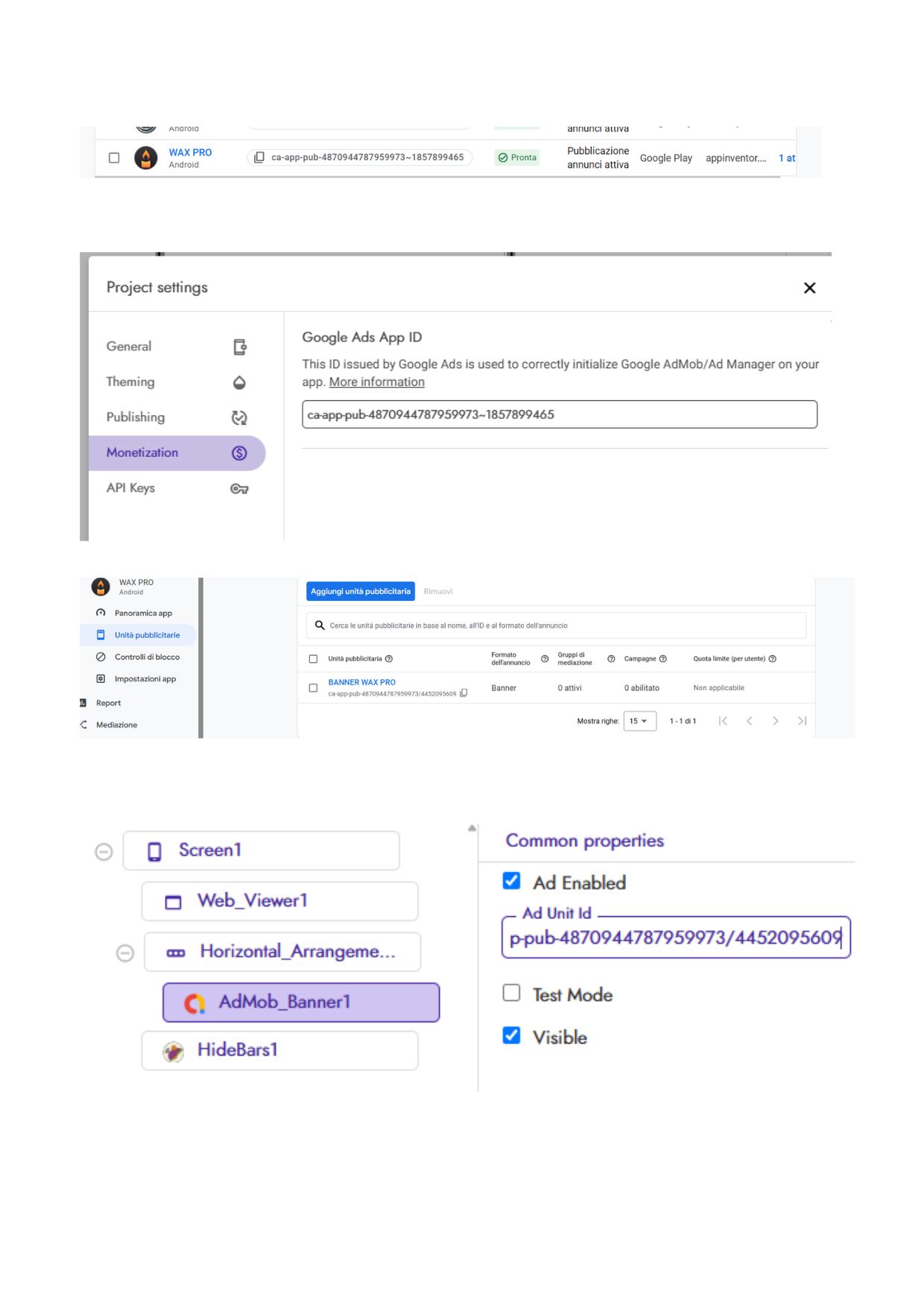Go to next page arrow in table

[x=776, y=721]
